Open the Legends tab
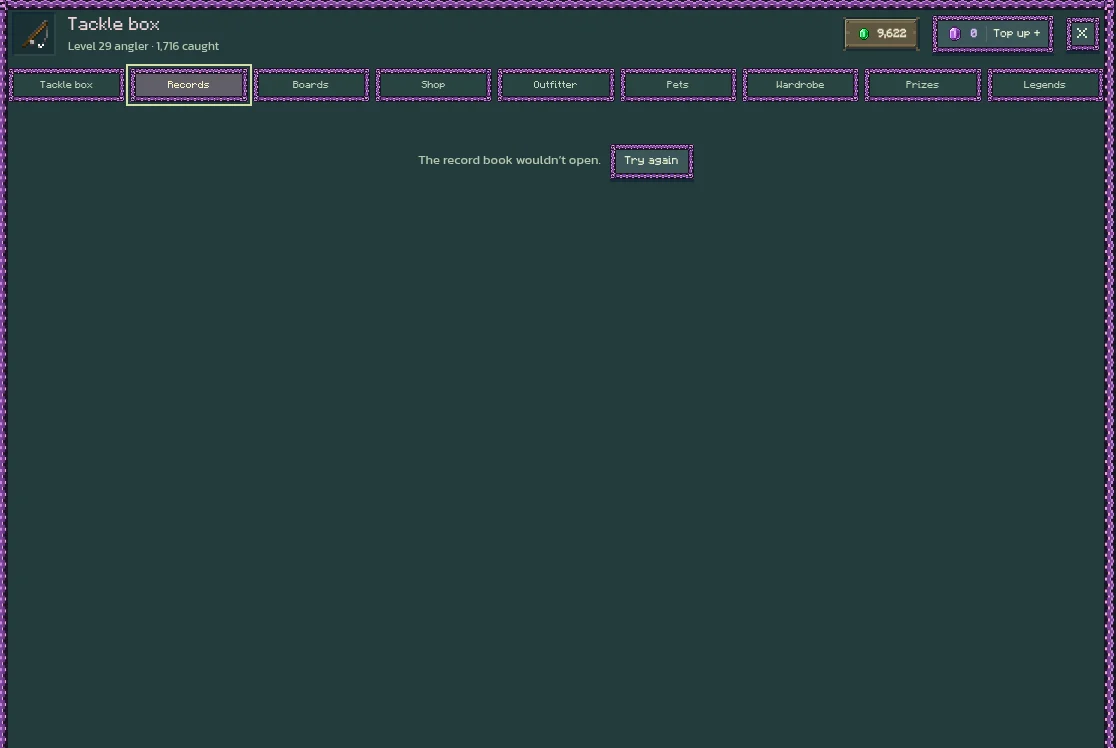Image resolution: width=1116 pixels, height=748 pixels. [x=1045, y=85]
